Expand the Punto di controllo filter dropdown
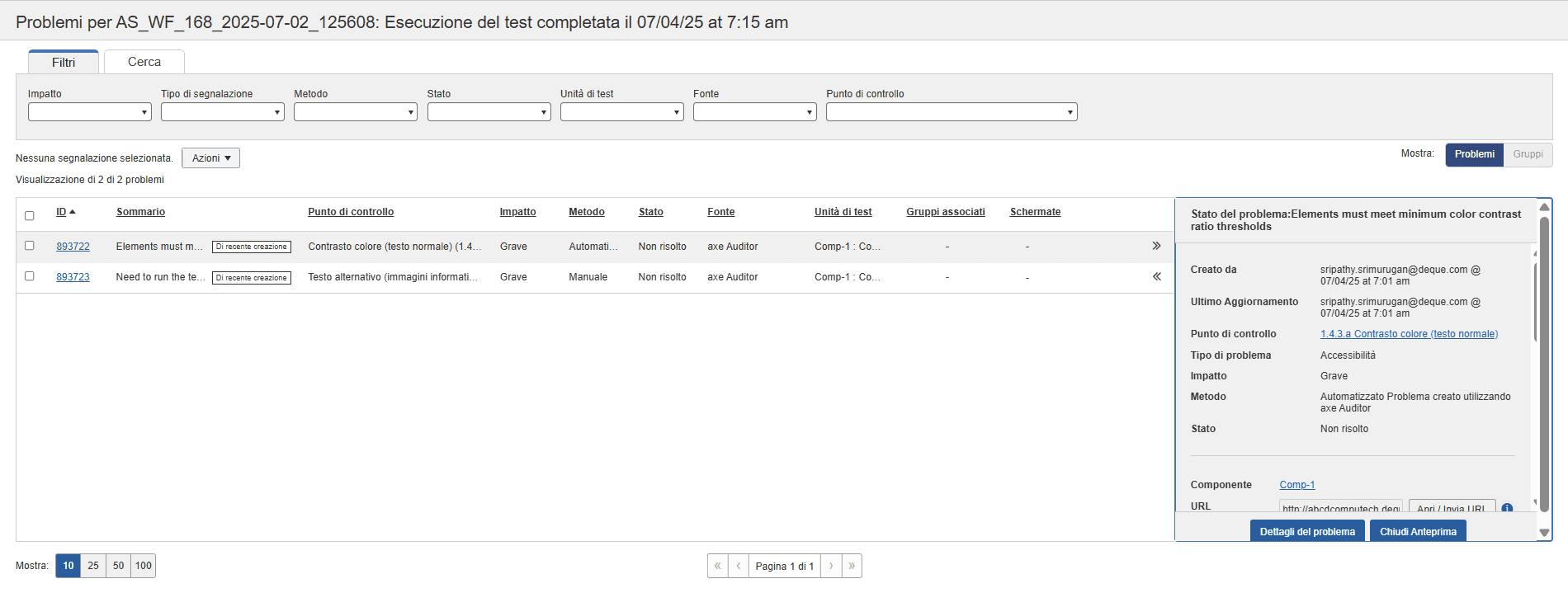This screenshot has width=1568, height=607. [x=951, y=112]
